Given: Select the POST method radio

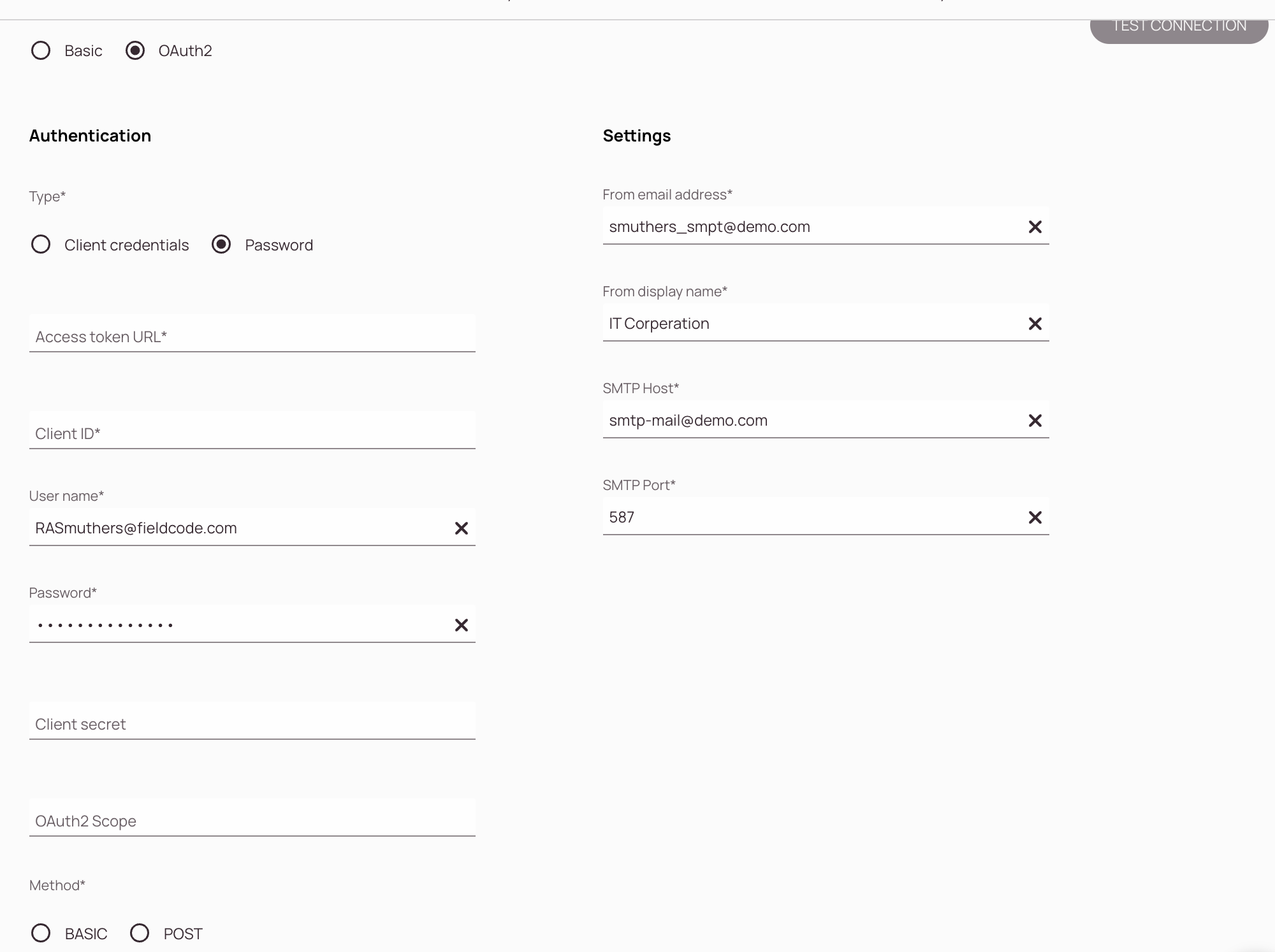Looking at the screenshot, I should click(x=140, y=934).
